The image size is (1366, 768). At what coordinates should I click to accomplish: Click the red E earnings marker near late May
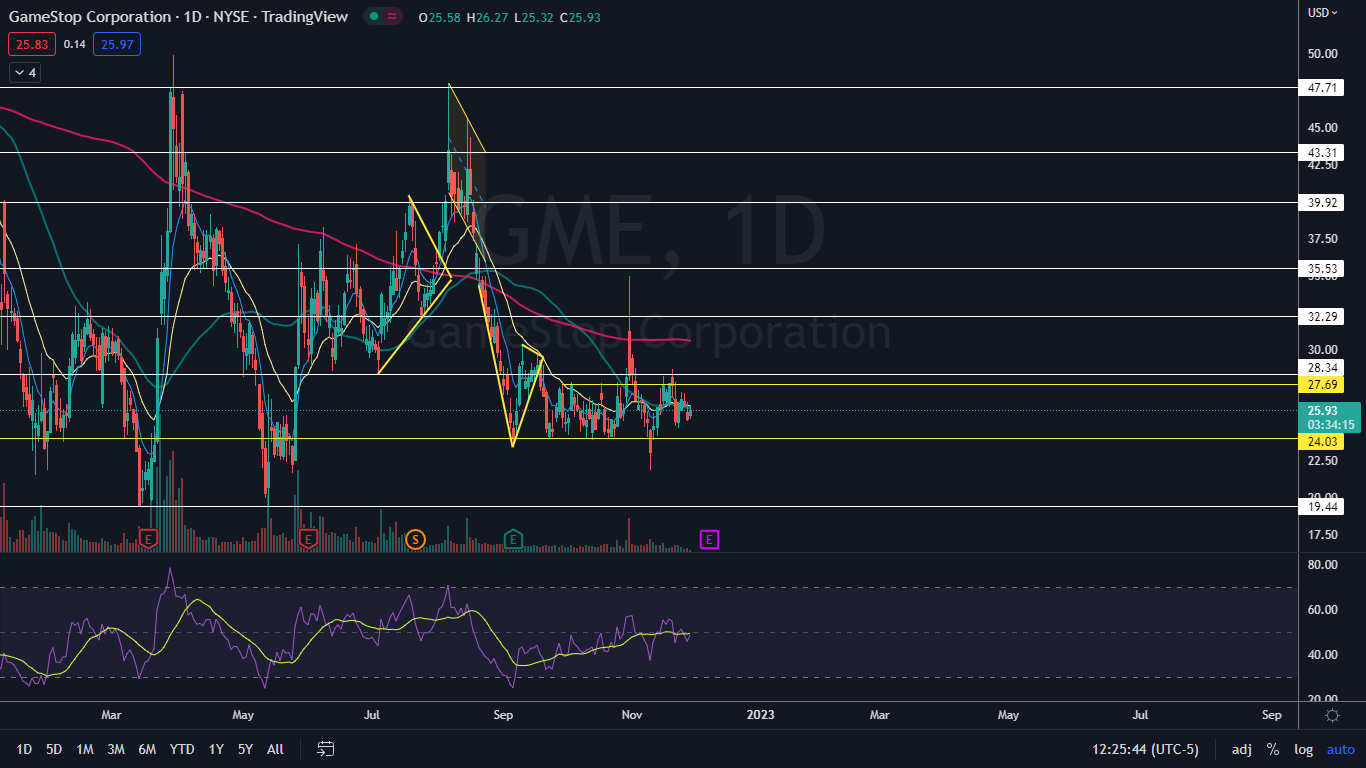coord(307,539)
